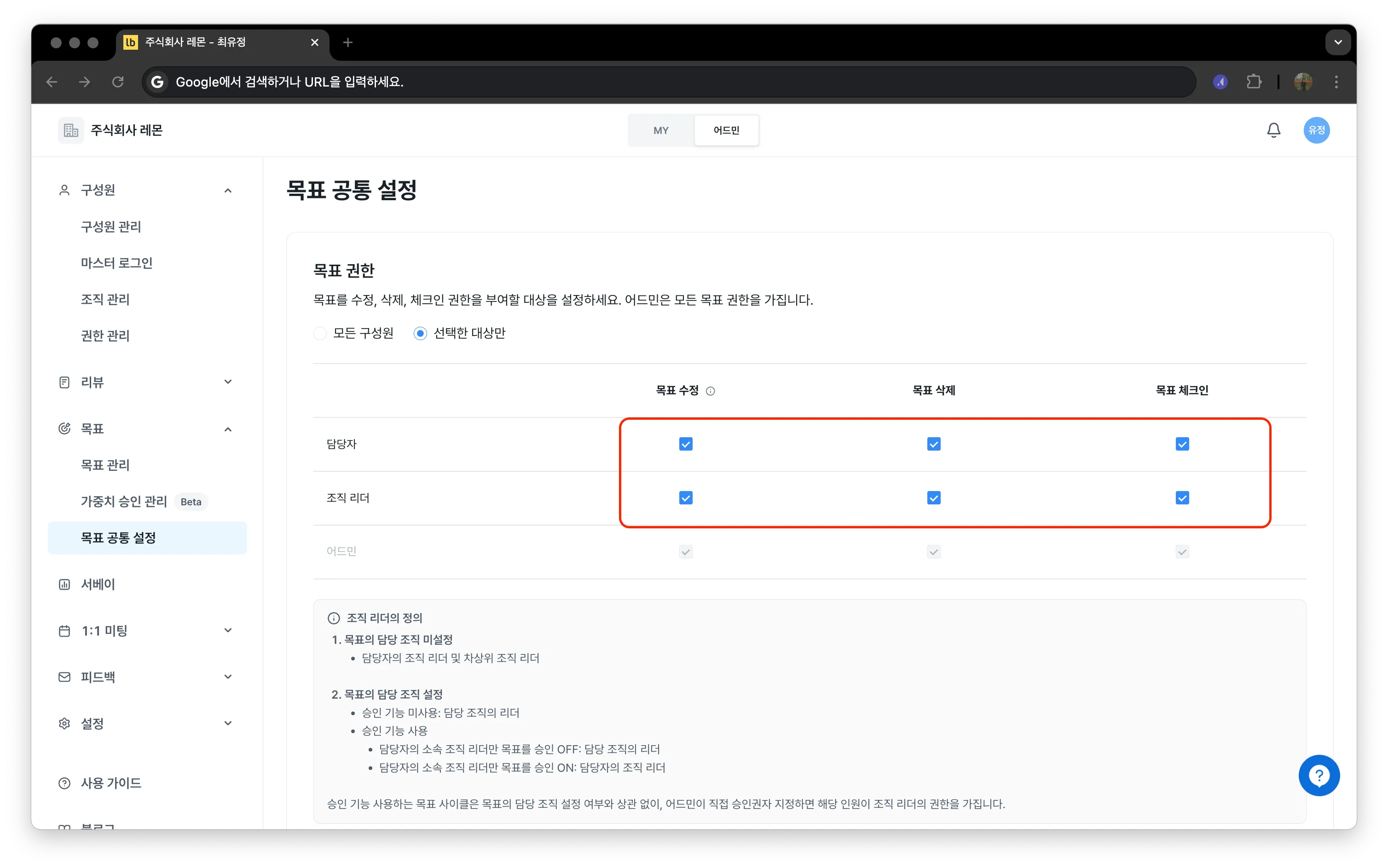1388x868 pixels.
Task: Switch to the MY tab
Action: point(661,130)
